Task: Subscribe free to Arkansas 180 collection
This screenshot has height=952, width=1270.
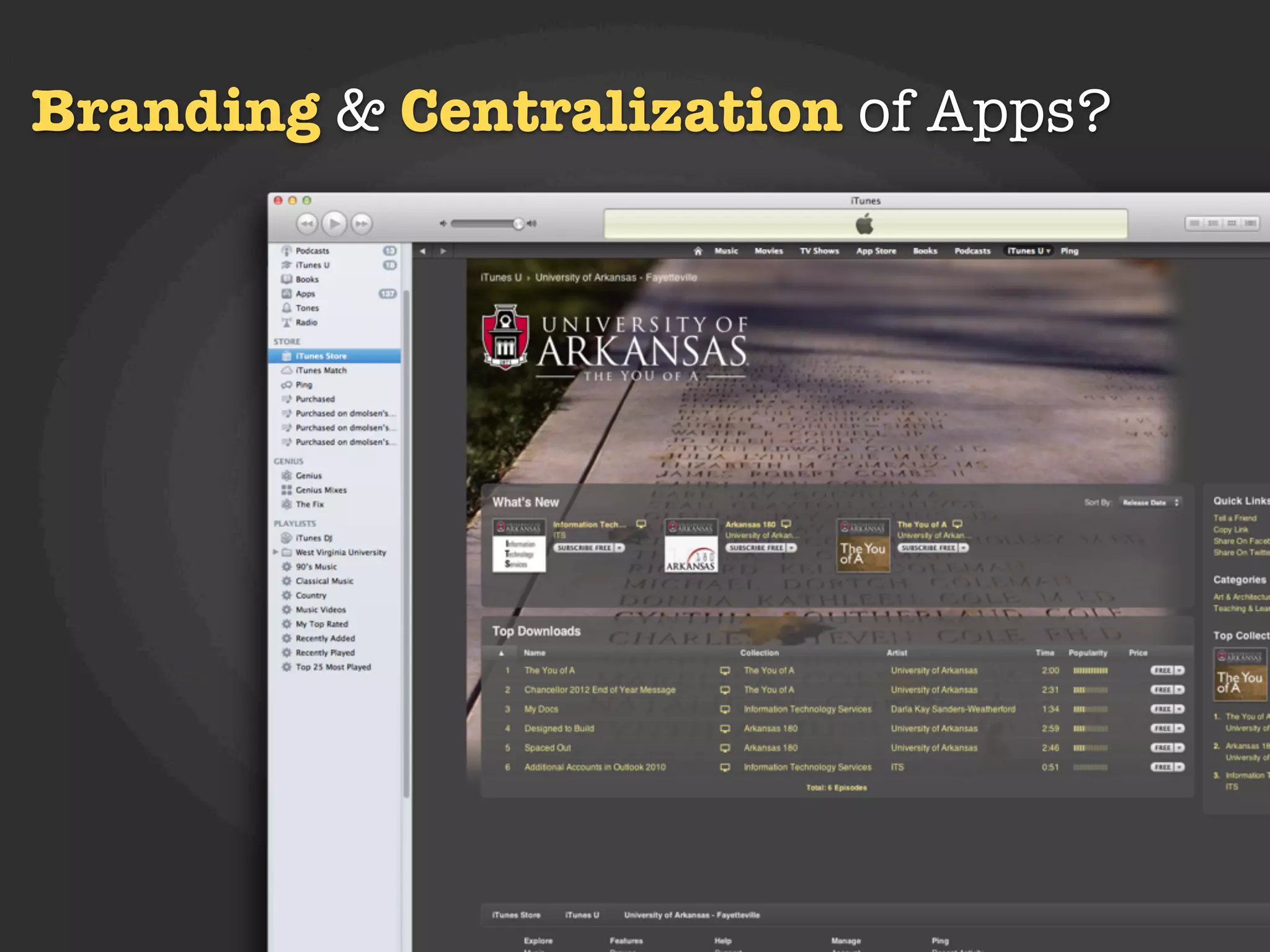Action: [761, 548]
